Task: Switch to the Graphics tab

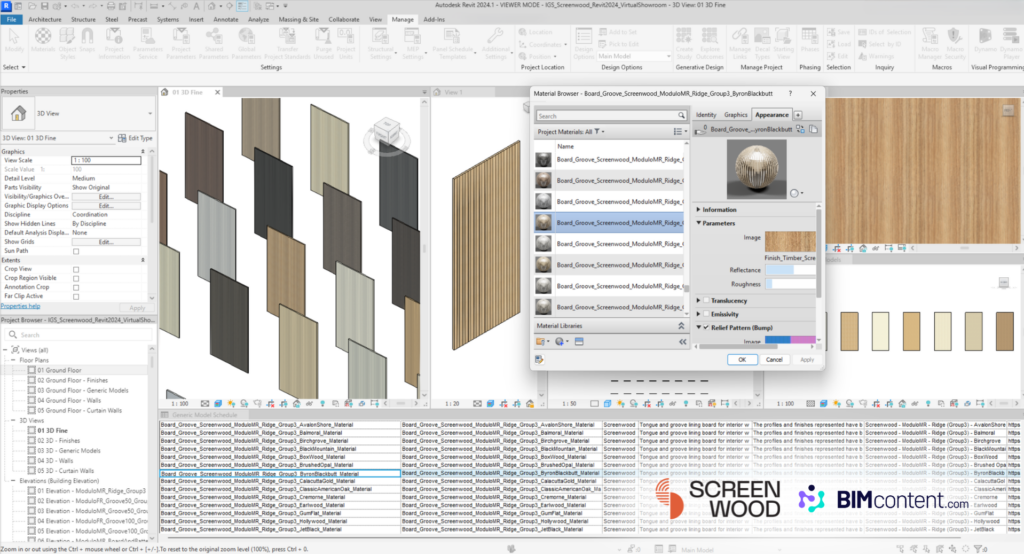Action: click(735, 115)
